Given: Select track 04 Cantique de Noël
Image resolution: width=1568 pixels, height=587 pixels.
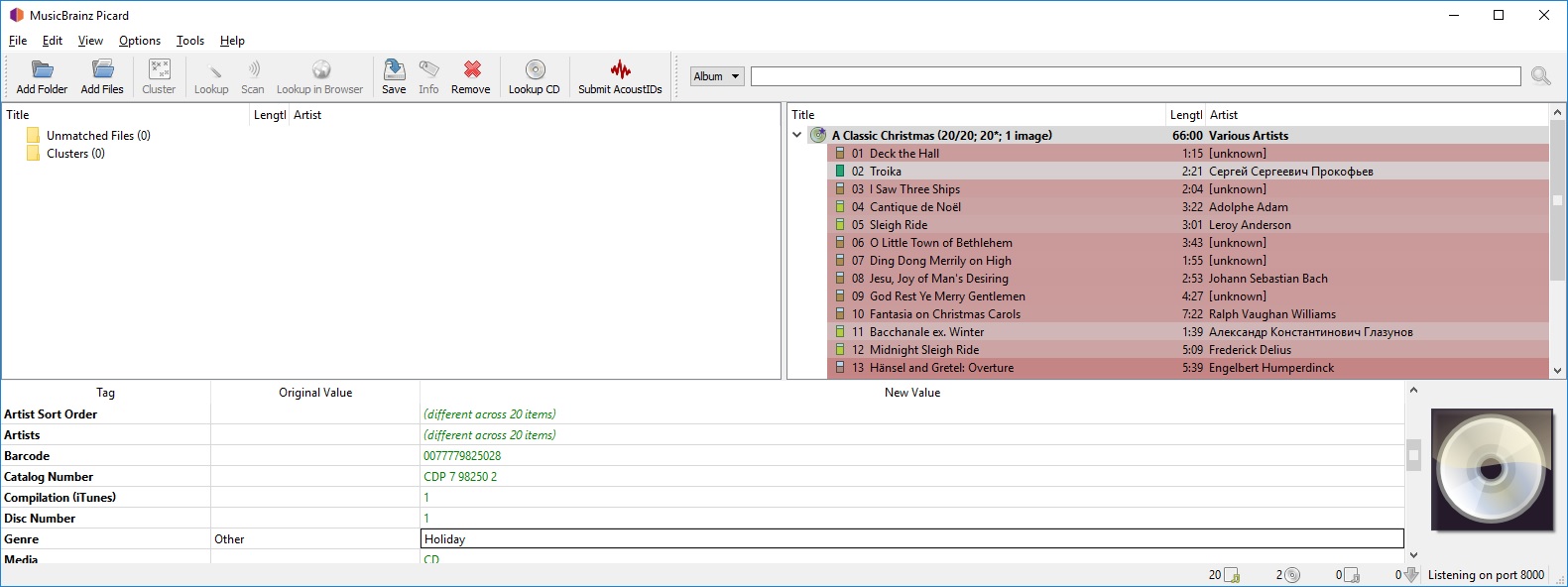Looking at the screenshot, I should 1188,206.
